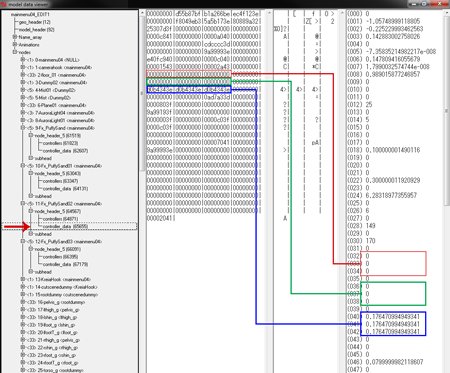Click the model data viewer title bar icon
The image size is (450, 373).
pyautogui.click(x=3, y=4)
